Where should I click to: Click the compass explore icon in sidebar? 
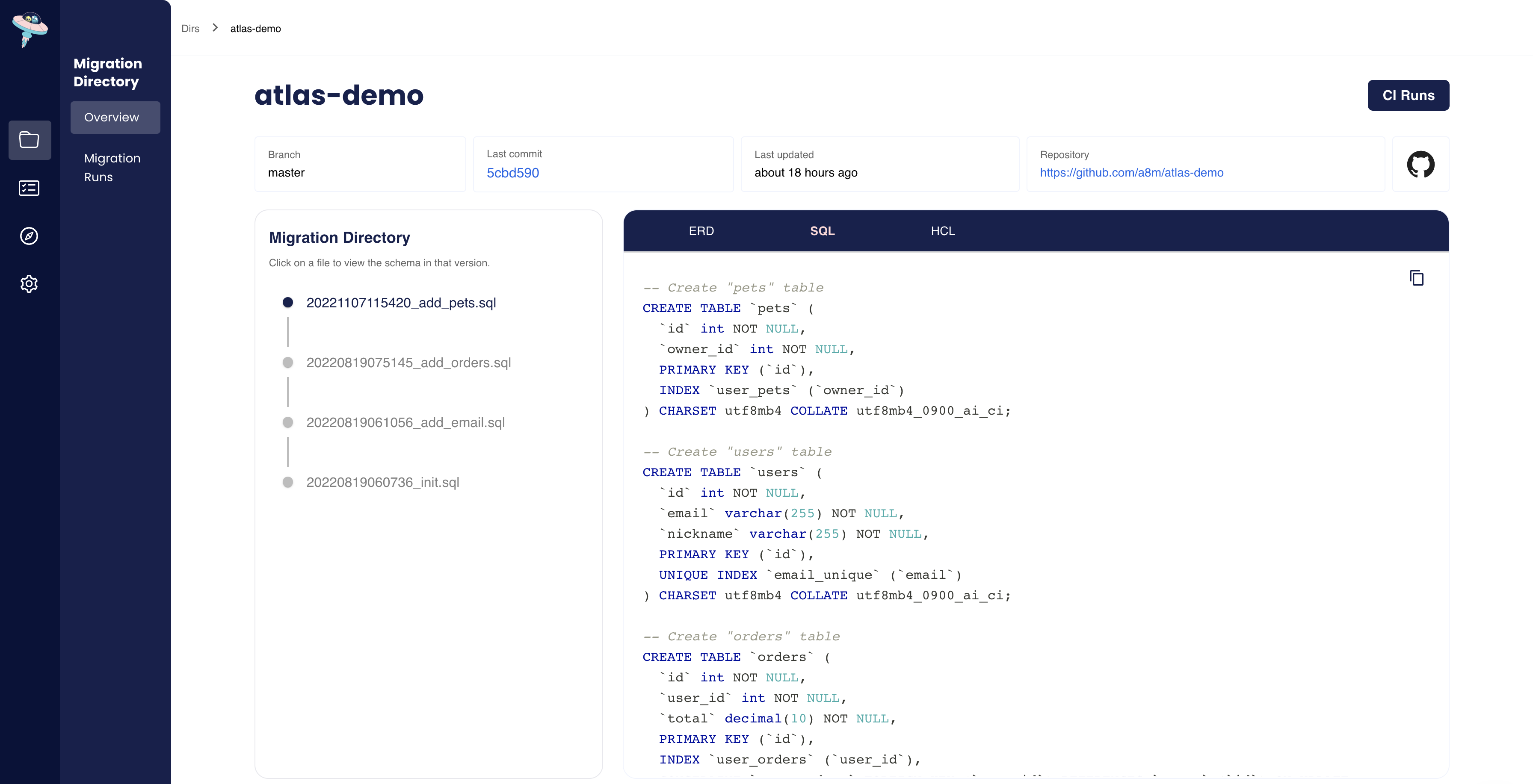pos(30,236)
